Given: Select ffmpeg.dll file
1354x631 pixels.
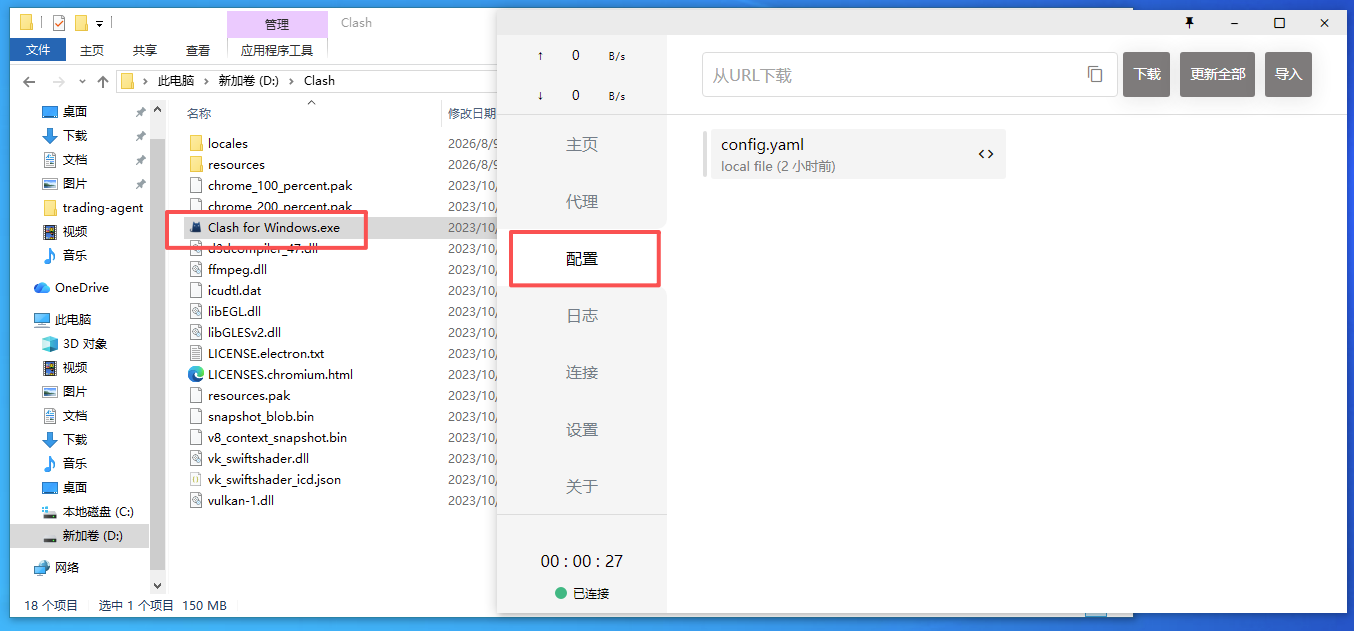Looking at the screenshot, I should click(237, 269).
